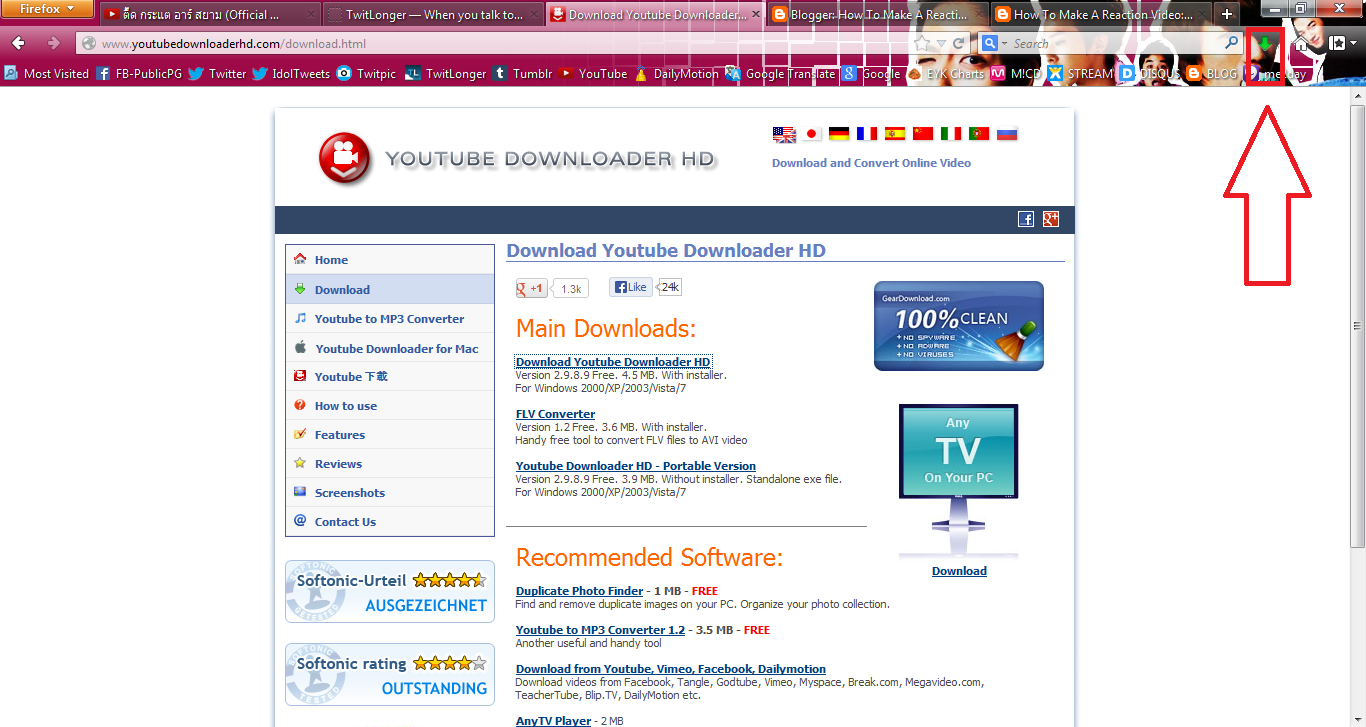
Task: Click the Youtube Downloader HD logo
Action: pyautogui.click(x=517, y=159)
